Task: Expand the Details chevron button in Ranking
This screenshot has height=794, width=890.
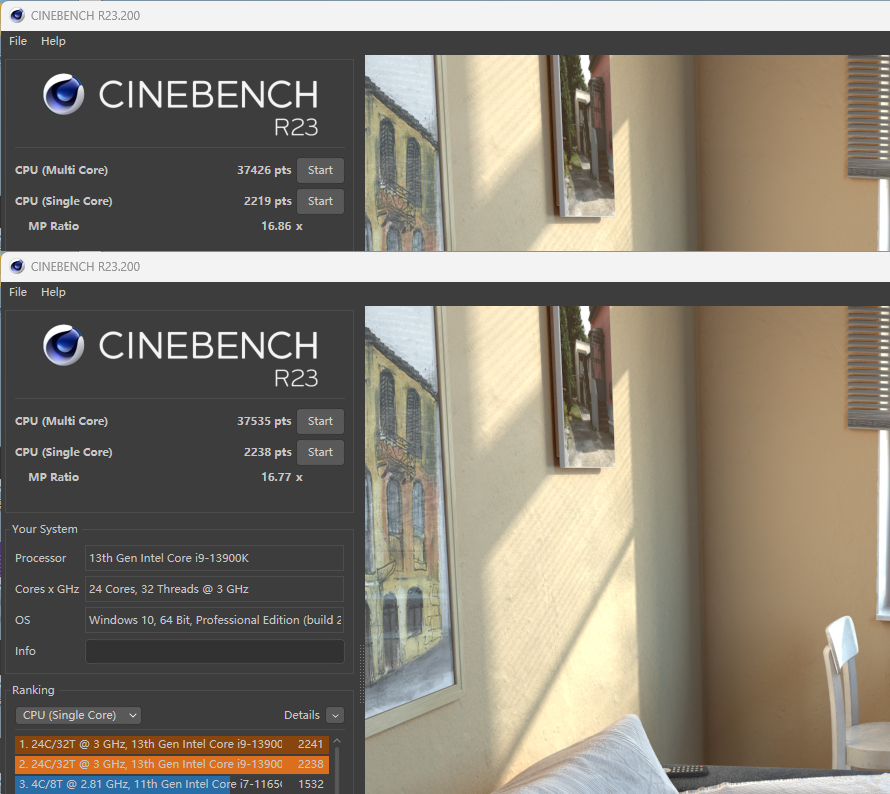Action: (x=334, y=715)
